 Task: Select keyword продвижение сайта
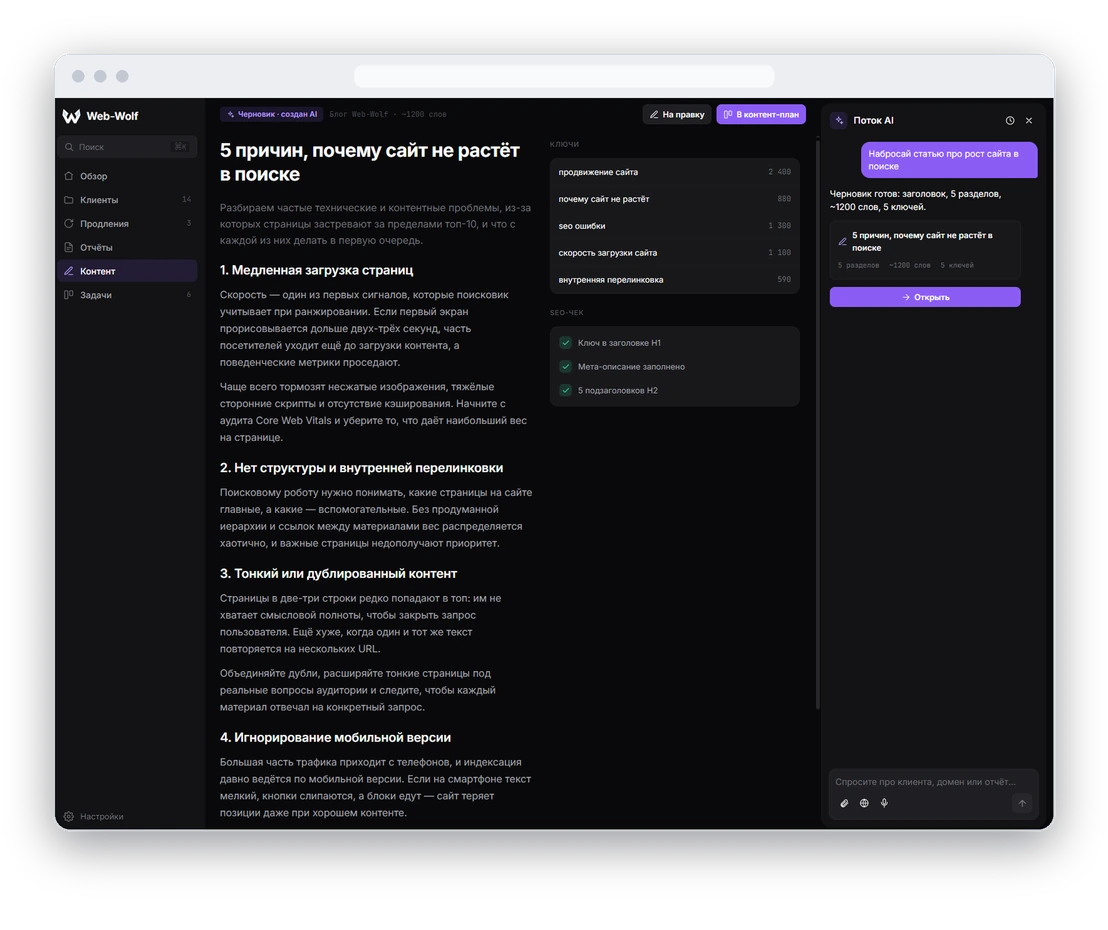tap(674, 172)
